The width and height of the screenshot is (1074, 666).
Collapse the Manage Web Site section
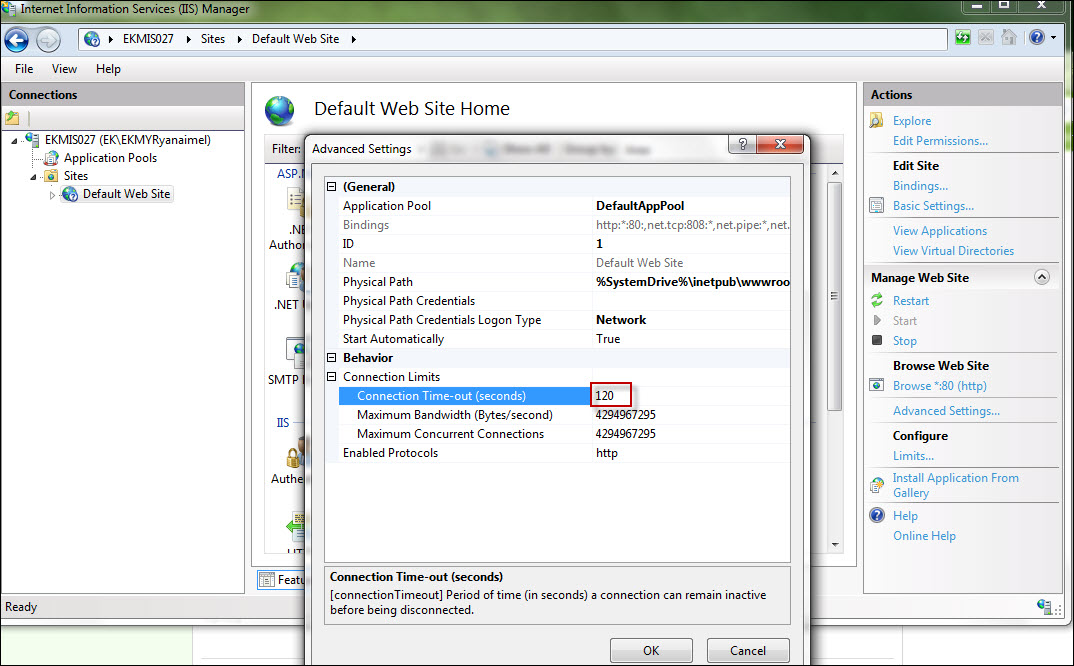(x=1042, y=277)
